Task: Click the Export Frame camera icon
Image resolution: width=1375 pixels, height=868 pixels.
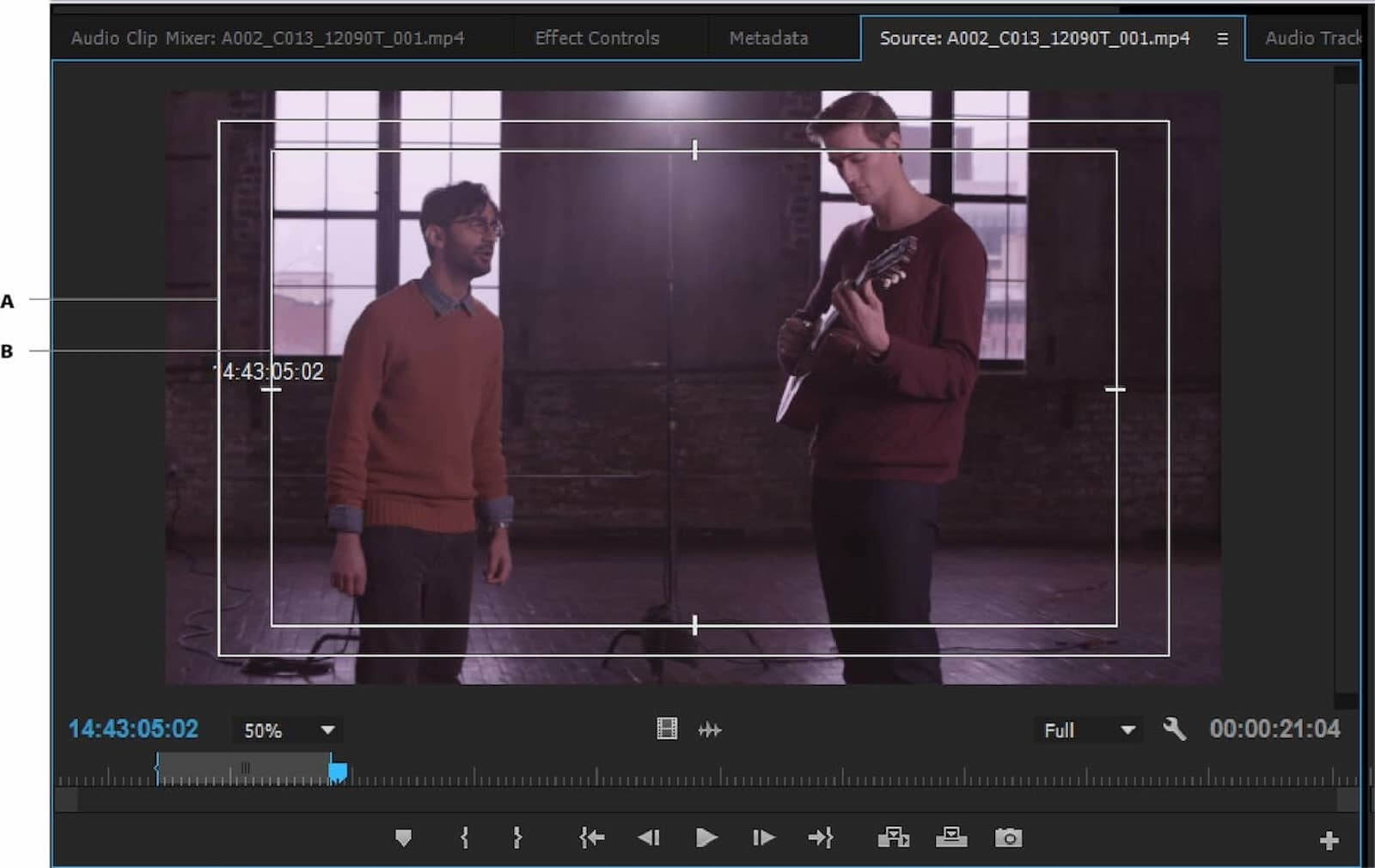Action: [1008, 838]
